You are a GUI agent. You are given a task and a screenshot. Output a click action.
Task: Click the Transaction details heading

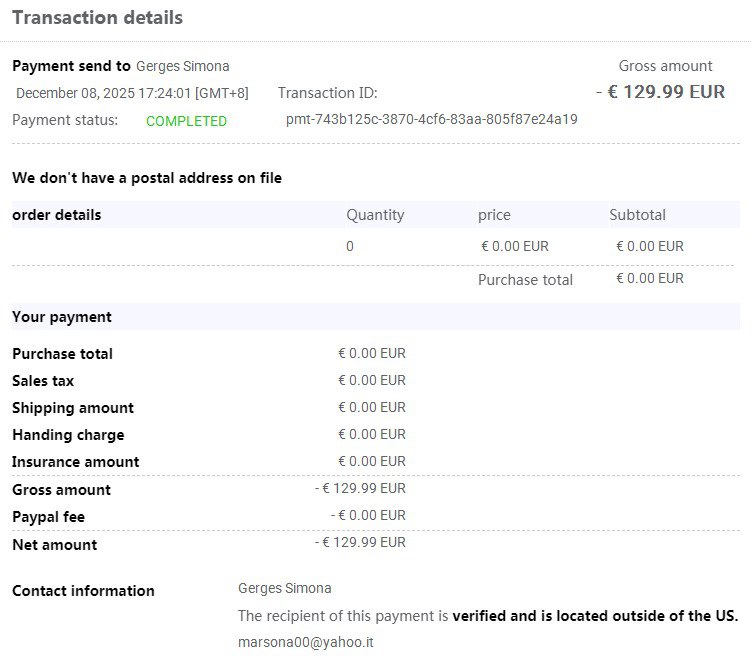pyautogui.click(x=97, y=18)
